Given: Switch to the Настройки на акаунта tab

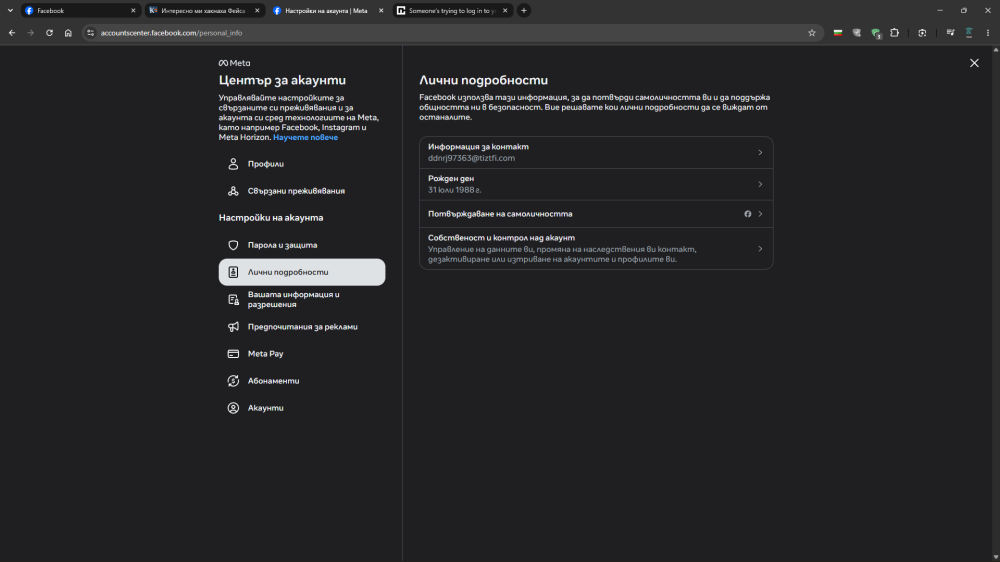Looking at the screenshot, I should tap(327, 11).
